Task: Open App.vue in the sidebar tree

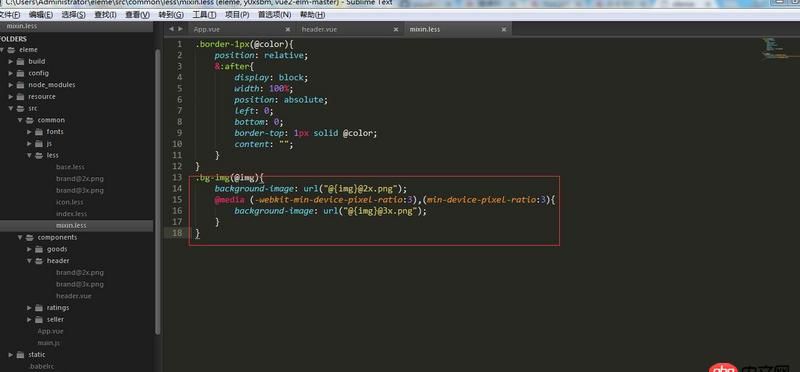Action: tap(51, 331)
